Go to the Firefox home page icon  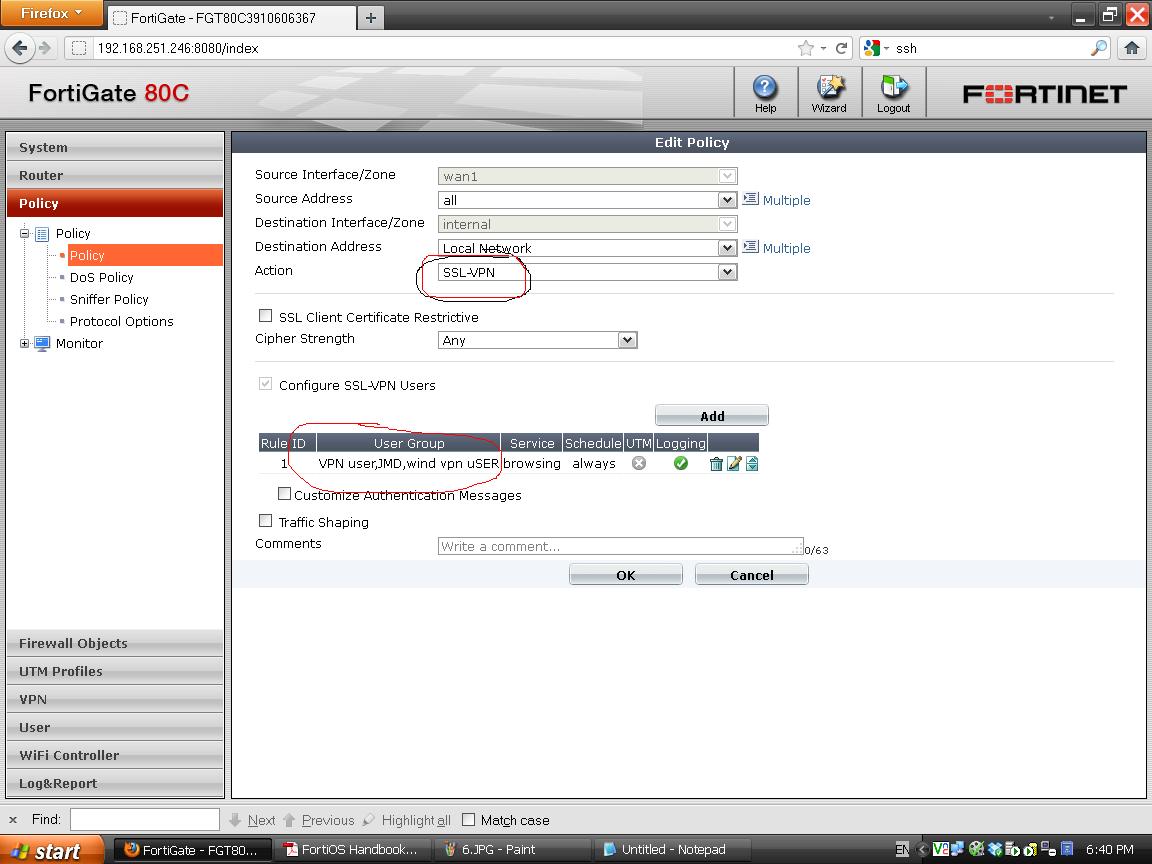pyautogui.click(x=1131, y=48)
